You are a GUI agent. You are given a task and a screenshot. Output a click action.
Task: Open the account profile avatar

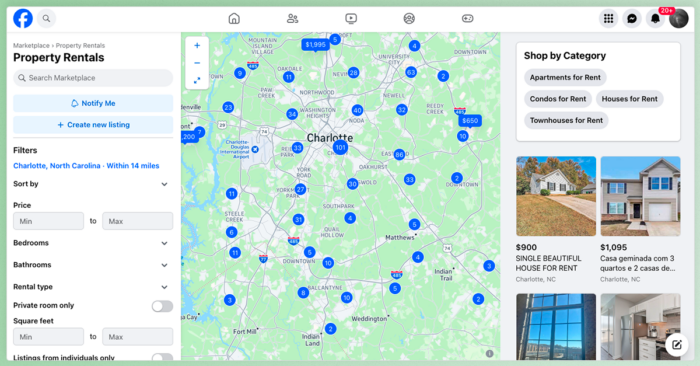point(678,19)
